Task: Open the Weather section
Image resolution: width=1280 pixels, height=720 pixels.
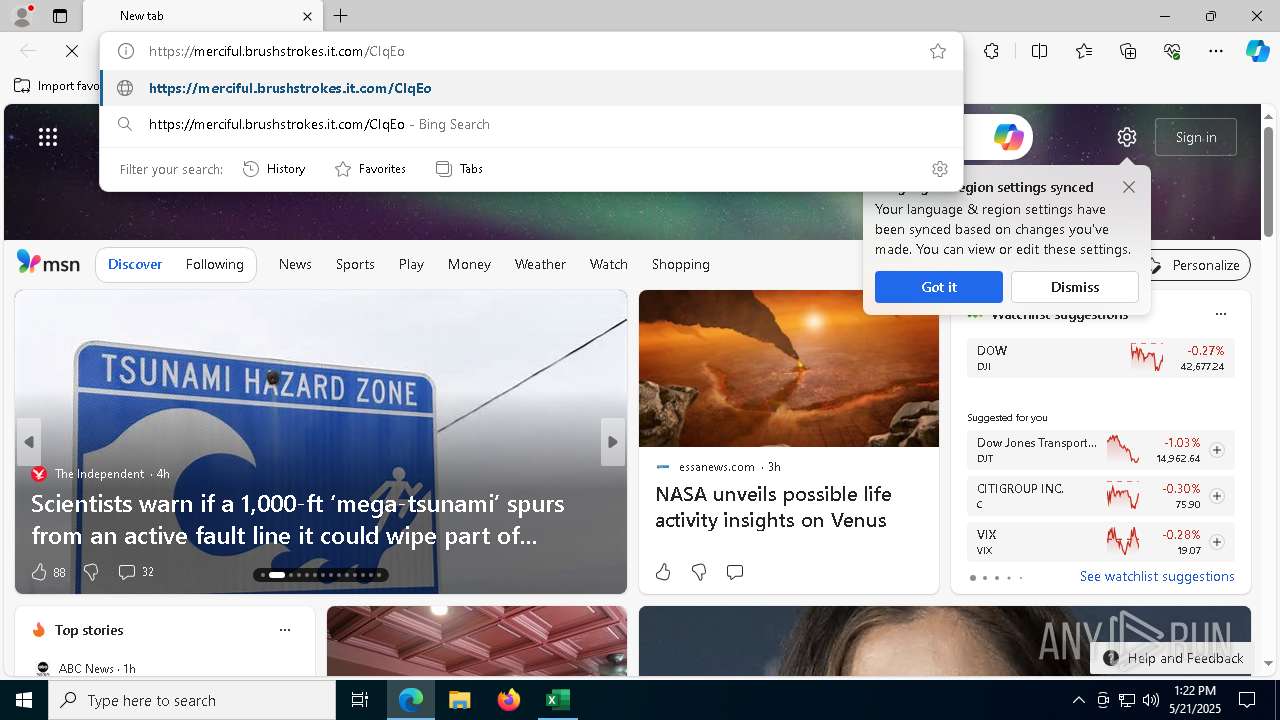Action: tap(540, 264)
